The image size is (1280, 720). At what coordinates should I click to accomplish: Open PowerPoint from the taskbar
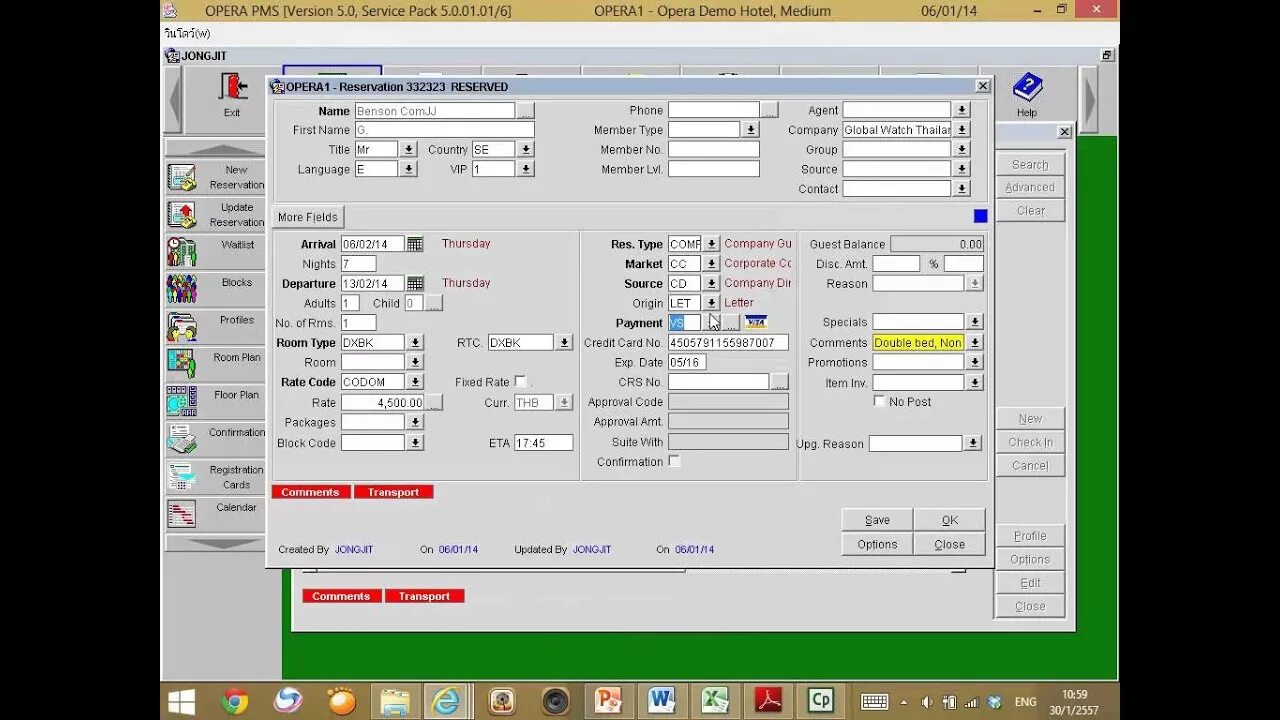(x=608, y=701)
